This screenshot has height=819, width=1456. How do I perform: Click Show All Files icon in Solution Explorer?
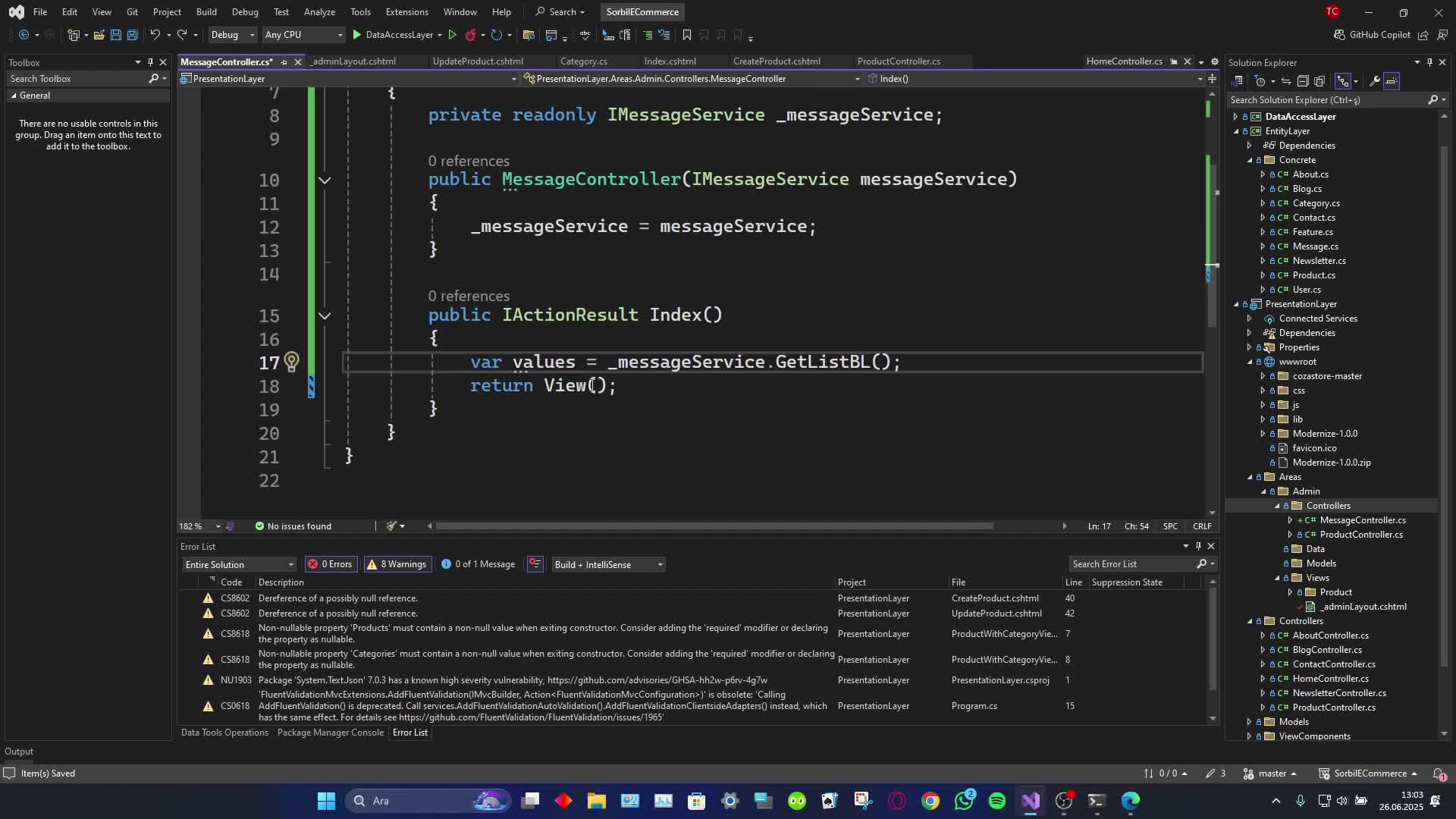[1319, 81]
